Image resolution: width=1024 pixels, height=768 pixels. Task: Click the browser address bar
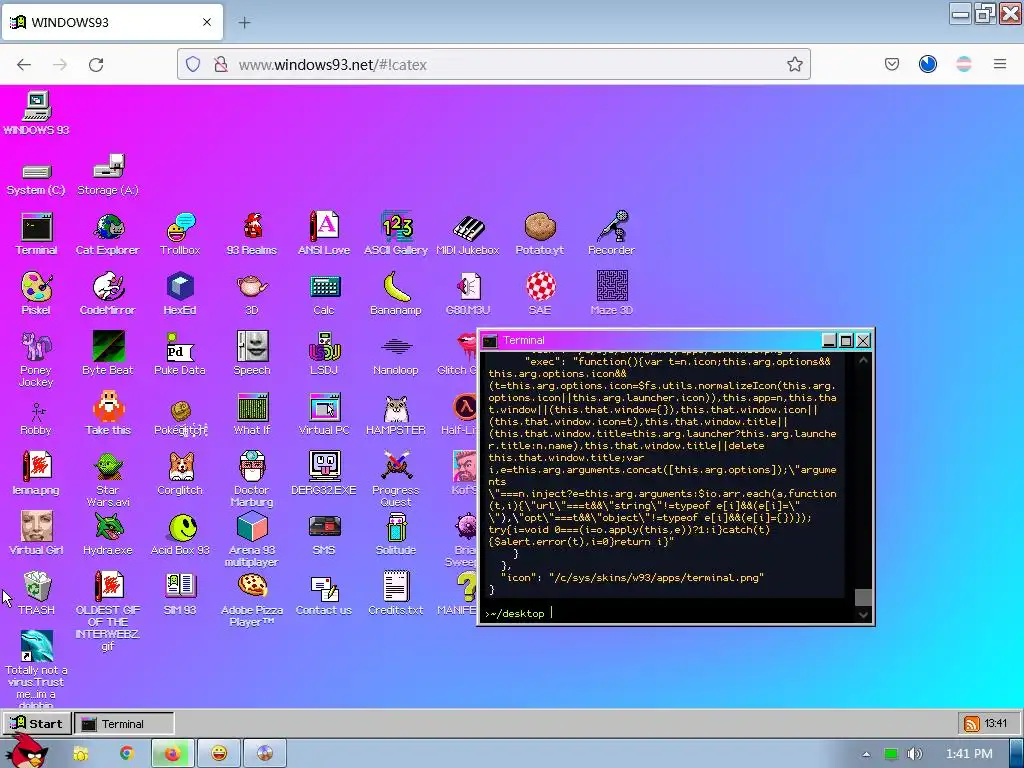point(494,65)
